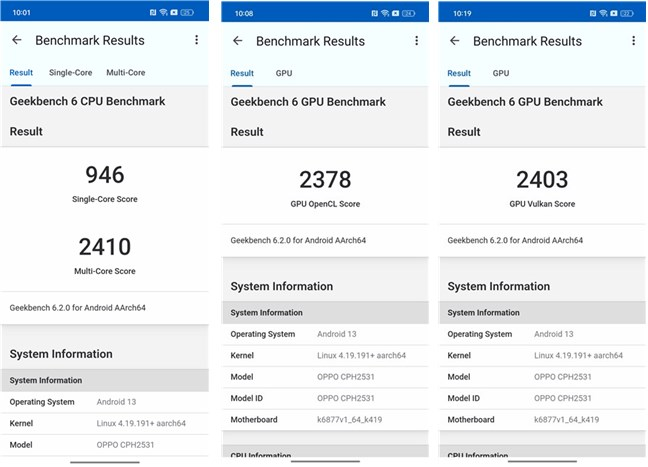Tap Motherboard k6877v1_64_k419 row in OpenCL screen
This screenshot has height=467, width=648.
[325, 419]
